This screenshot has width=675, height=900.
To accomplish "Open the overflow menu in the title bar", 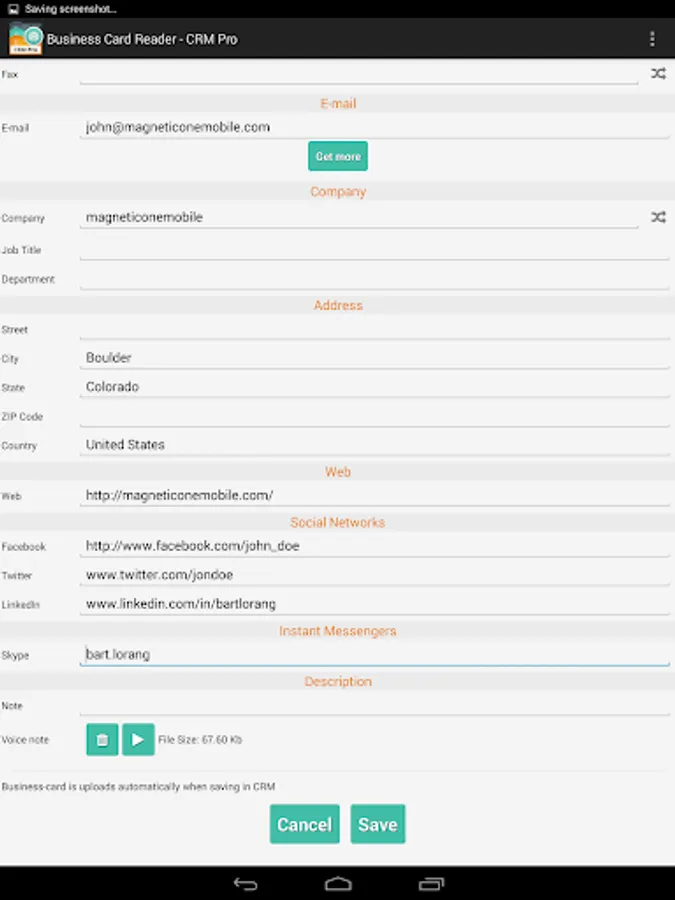I will [652, 38].
